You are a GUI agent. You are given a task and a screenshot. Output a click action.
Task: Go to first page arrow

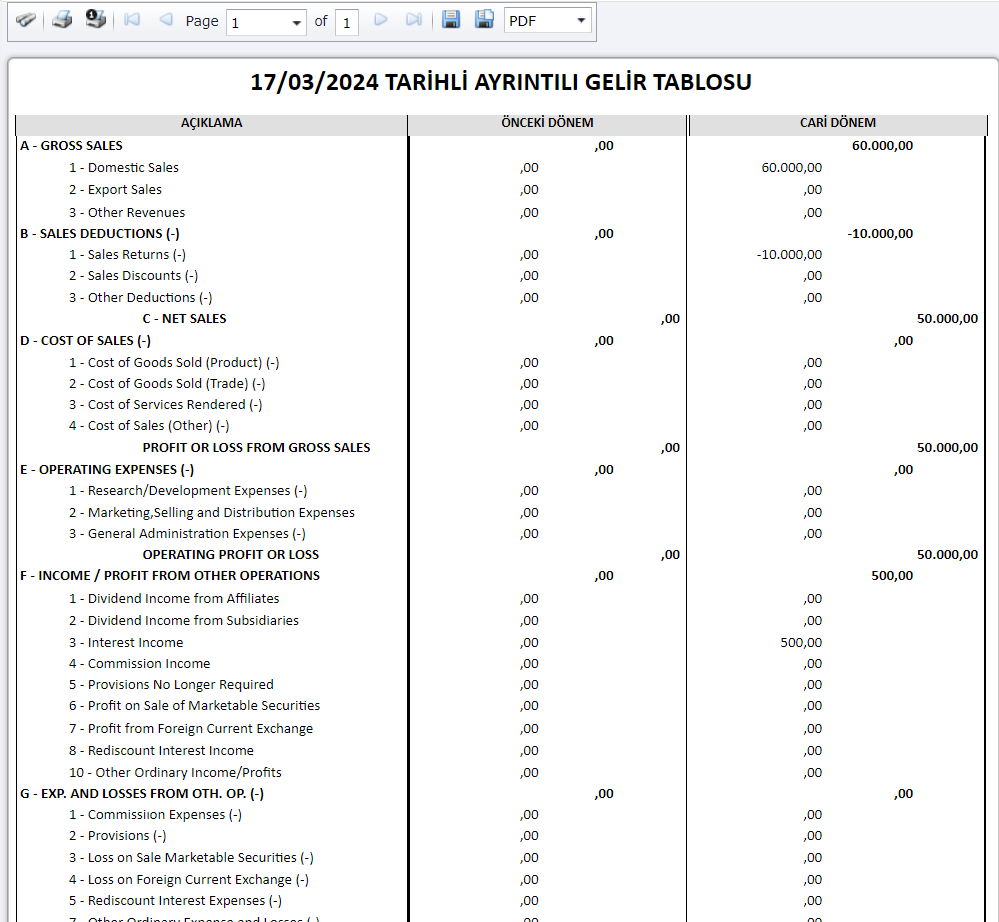(x=132, y=20)
